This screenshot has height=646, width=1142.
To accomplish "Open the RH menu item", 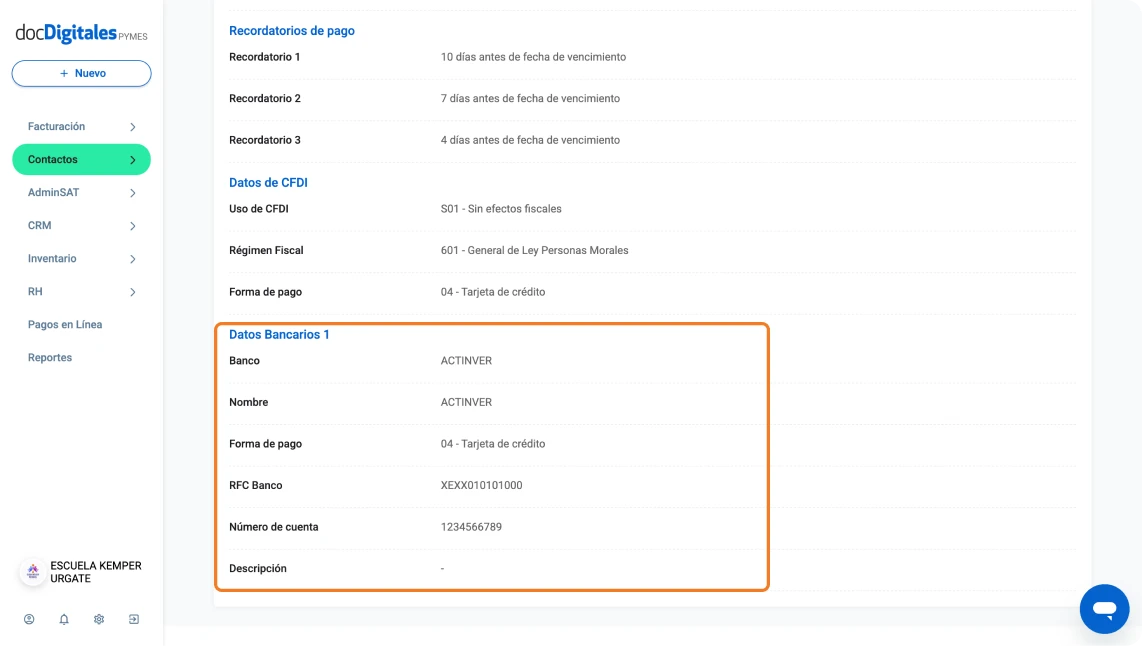I will [82, 292].
